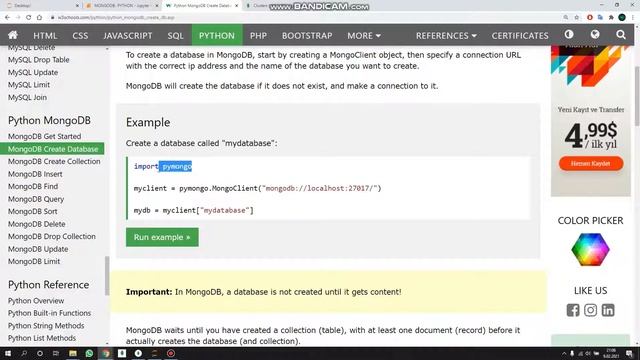Open the browser extensions puzzle icon
Screen dimensions: 640x360
click(x=611, y=18)
